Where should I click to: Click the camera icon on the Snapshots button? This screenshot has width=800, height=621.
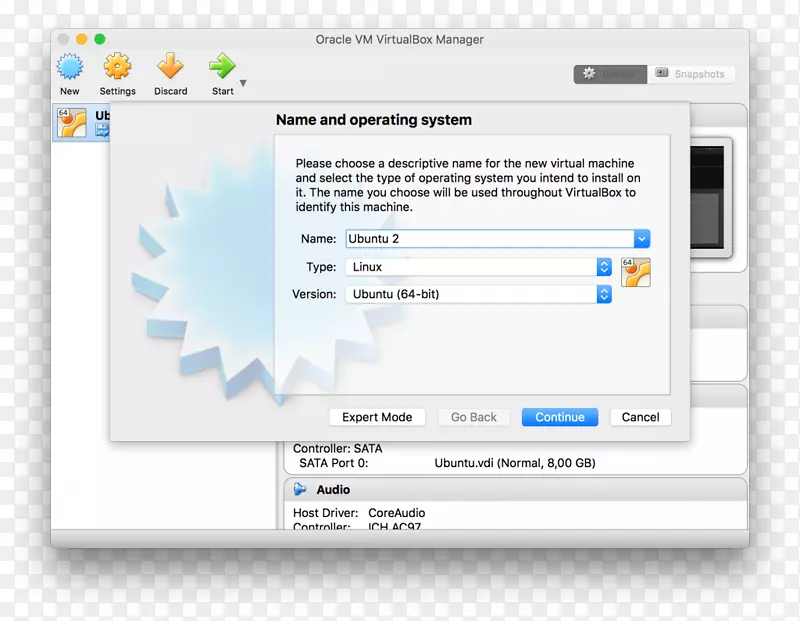tap(662, 73)
